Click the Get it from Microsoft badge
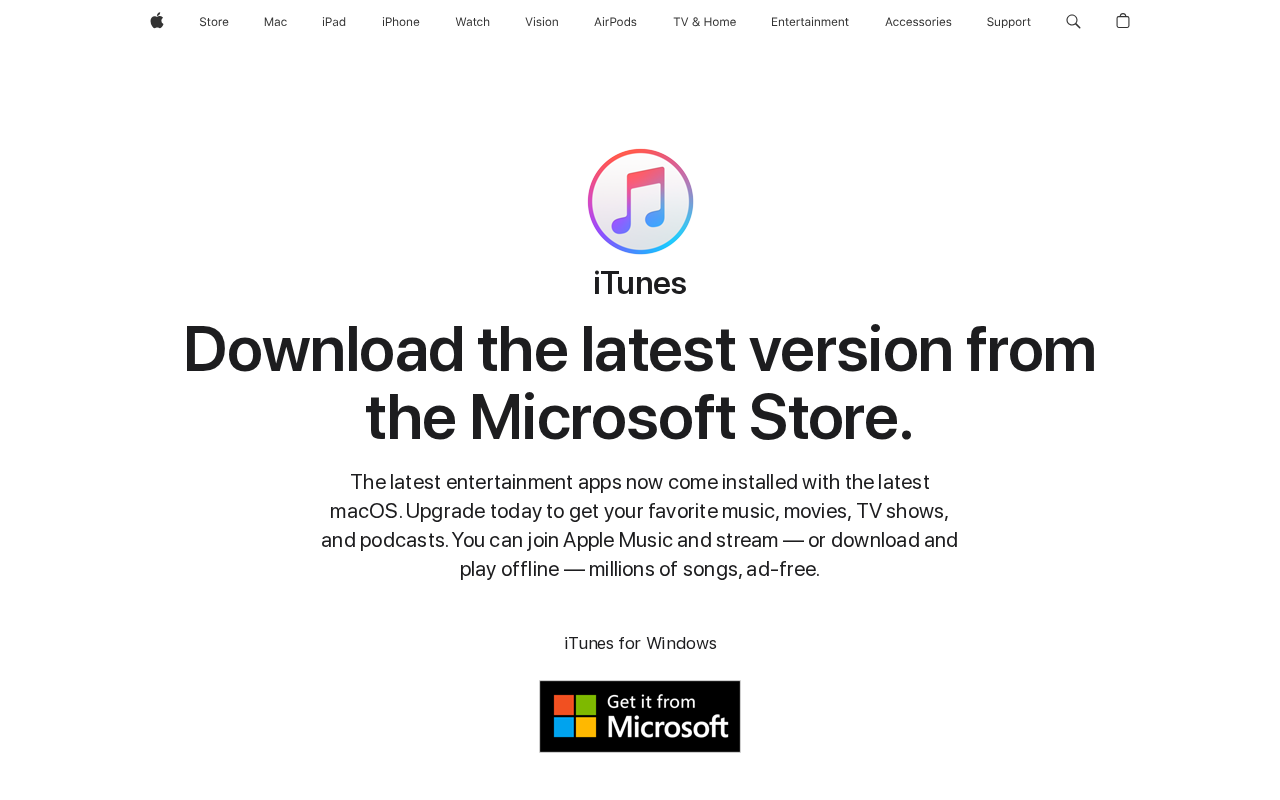 pos(640,716)
